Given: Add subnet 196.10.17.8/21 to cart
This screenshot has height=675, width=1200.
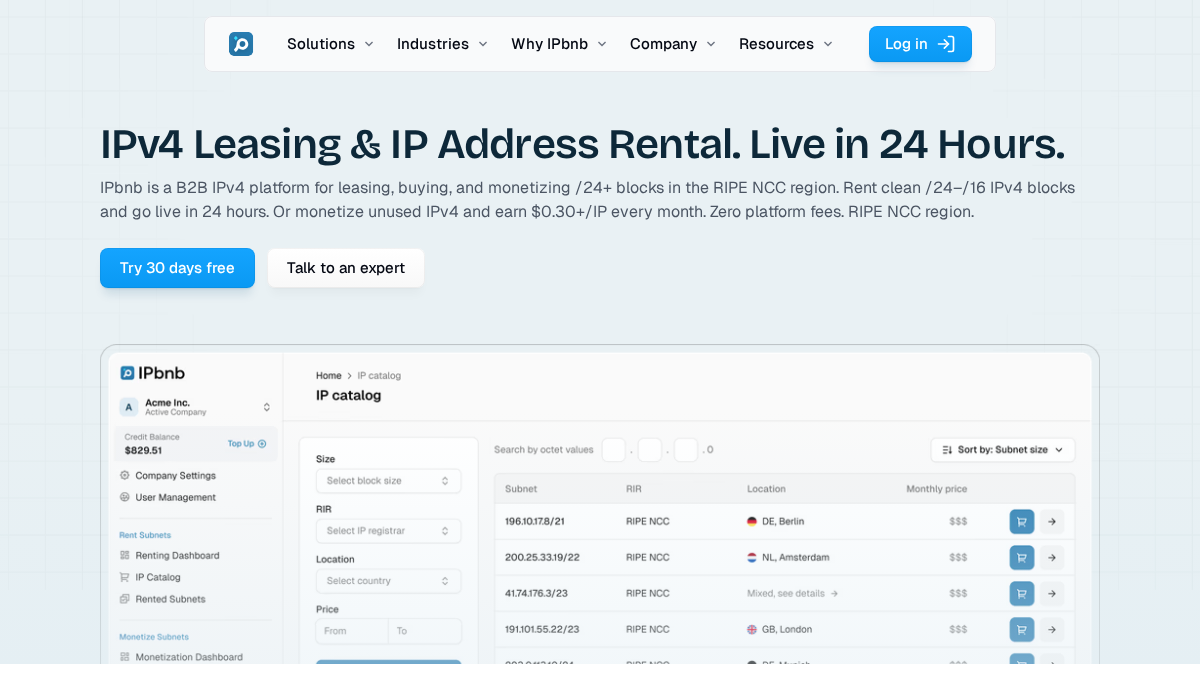Looking at the screenshot, I should click(1022, 521).
